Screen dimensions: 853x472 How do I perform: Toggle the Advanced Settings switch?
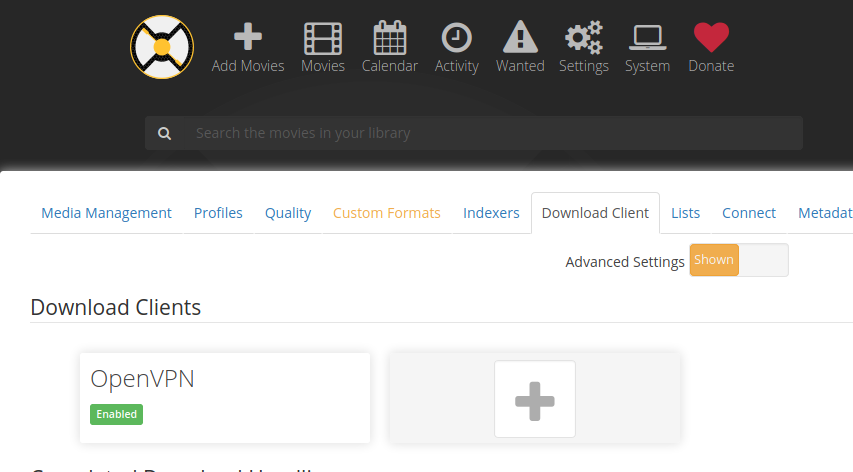(x=738, y=260)
